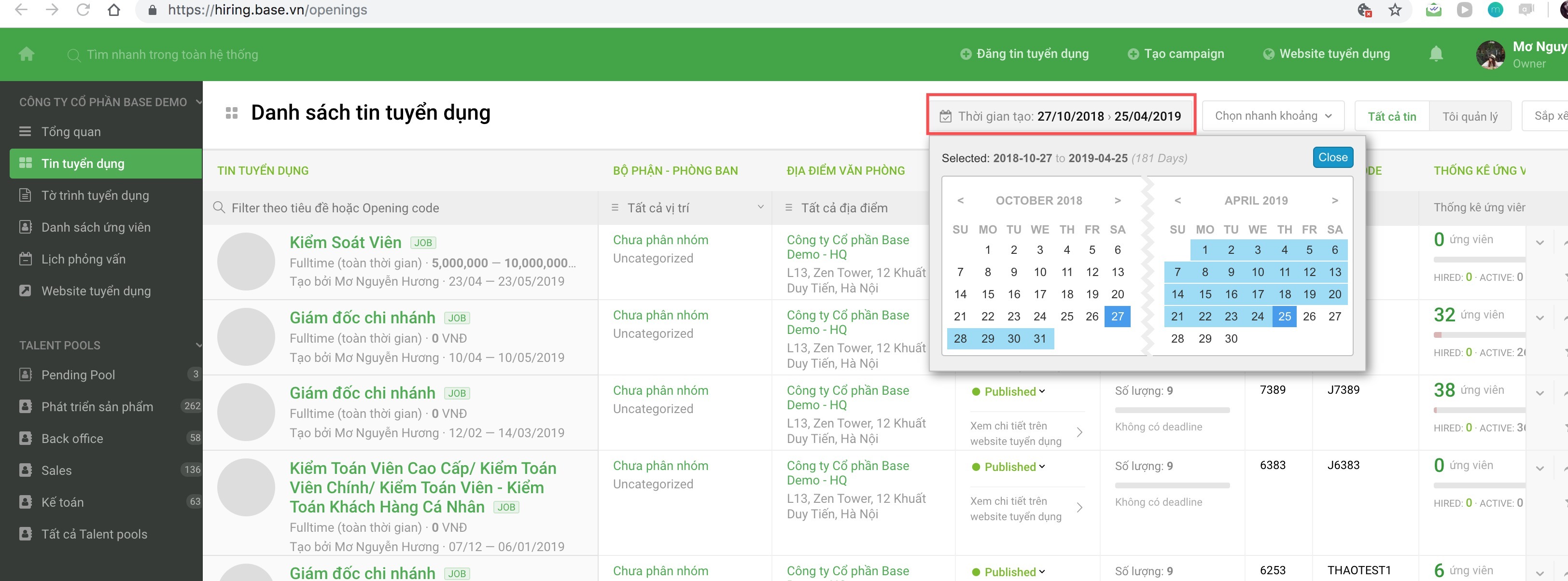
Task: Change Published status on 6383 row
Action: [x=1008, y=467]
